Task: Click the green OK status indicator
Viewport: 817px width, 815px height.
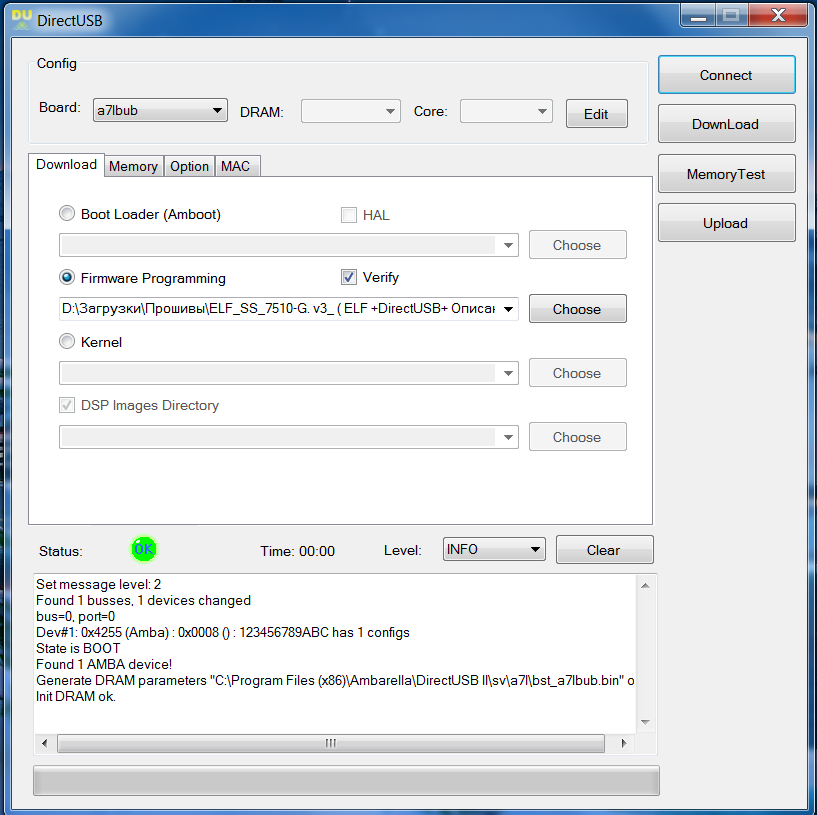Action: pos(144,549)
